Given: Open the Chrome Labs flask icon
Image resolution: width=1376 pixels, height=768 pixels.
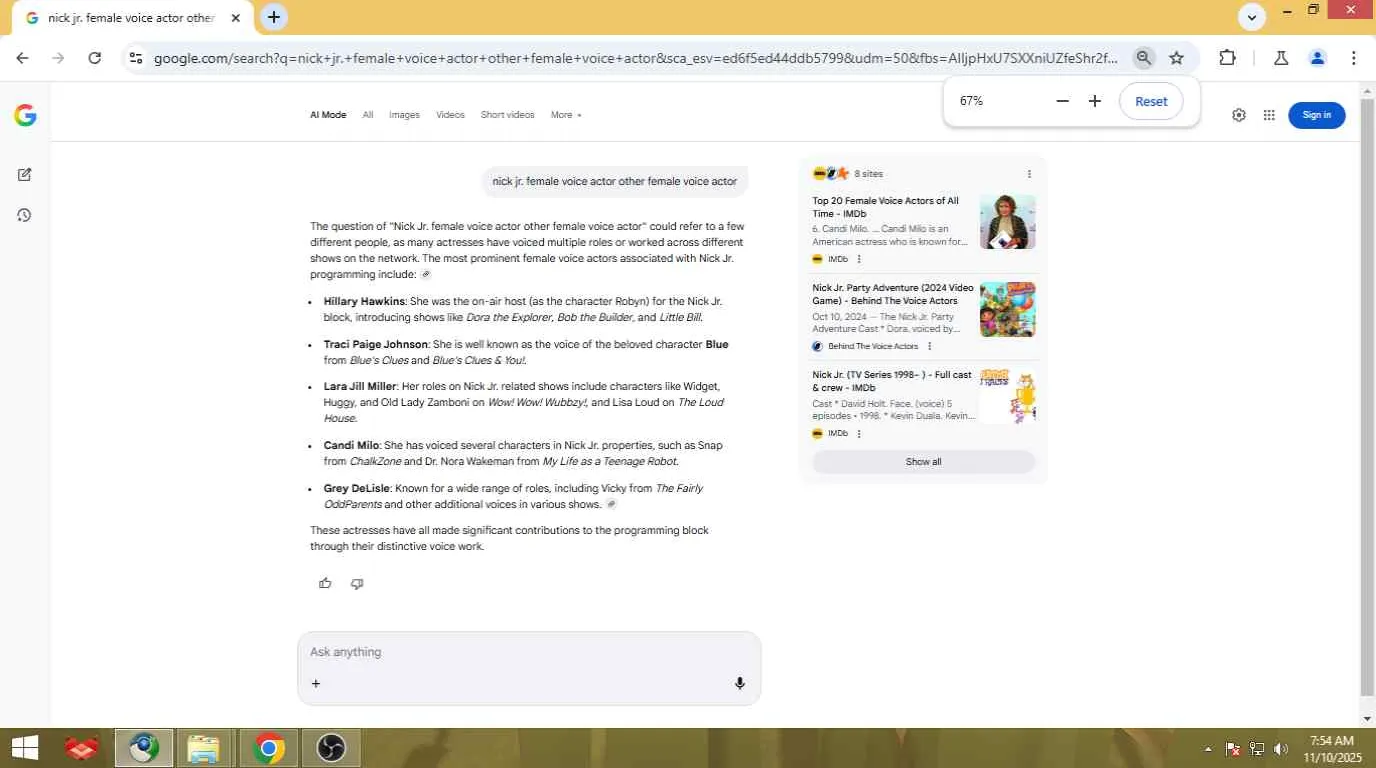Looking at the screenshot, I should 1281,58.
